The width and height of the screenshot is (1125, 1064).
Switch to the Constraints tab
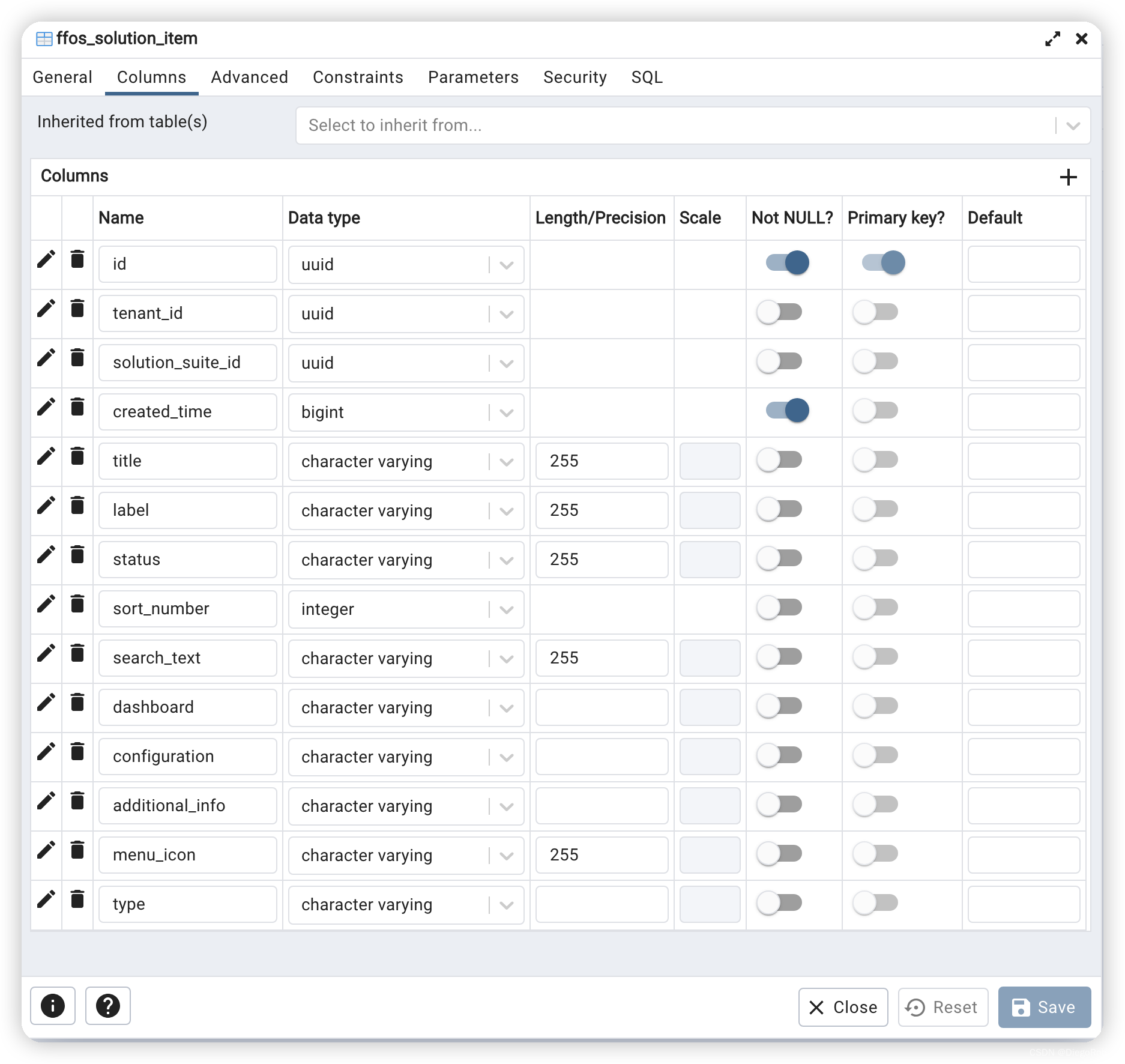[358, 77]
